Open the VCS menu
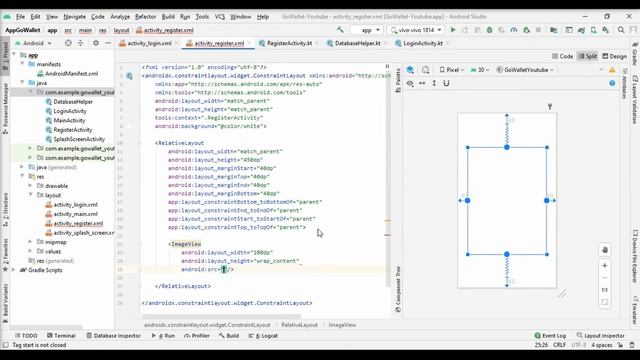This screenshot has width=640, height=360. click(220, 17)
